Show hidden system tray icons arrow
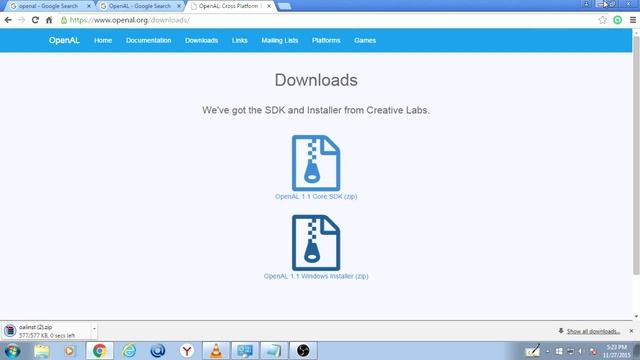This screenshot has width=640, height=360. [x=548, y=351]
